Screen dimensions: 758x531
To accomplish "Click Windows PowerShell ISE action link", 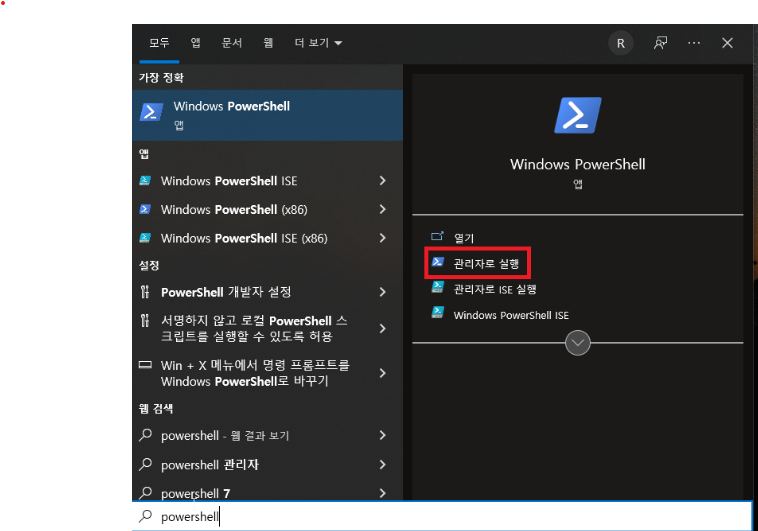I will tap(511, 315).
